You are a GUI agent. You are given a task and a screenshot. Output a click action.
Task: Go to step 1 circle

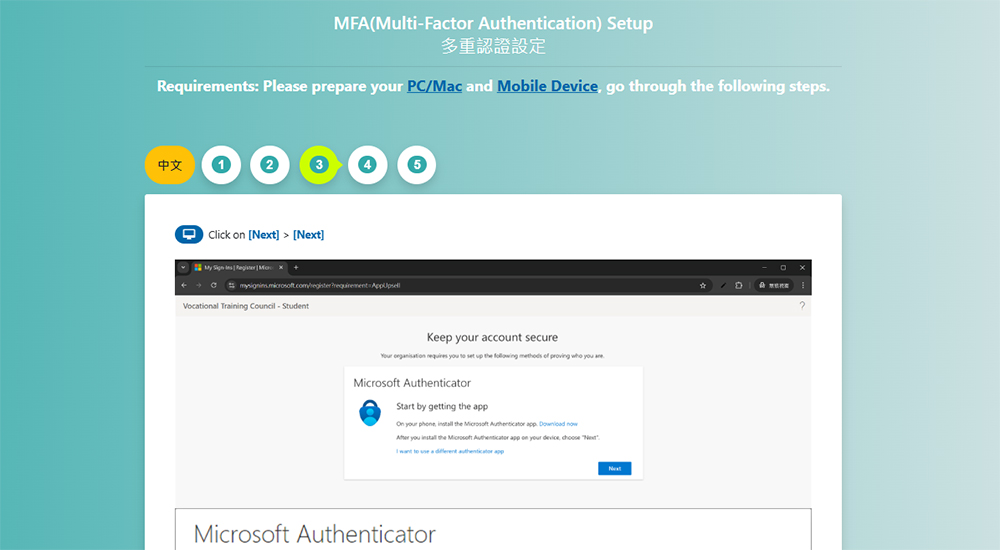click(221, 165)
